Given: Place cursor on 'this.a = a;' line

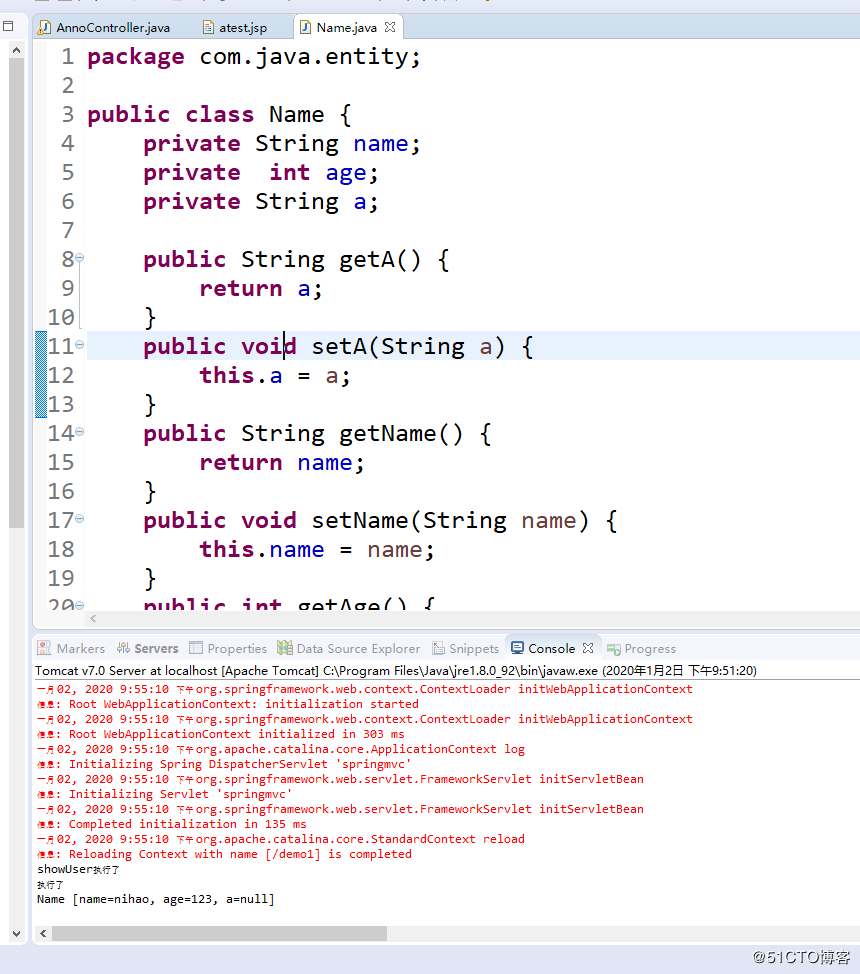Looking at the screenshot, I should click(x=275, y=375).
